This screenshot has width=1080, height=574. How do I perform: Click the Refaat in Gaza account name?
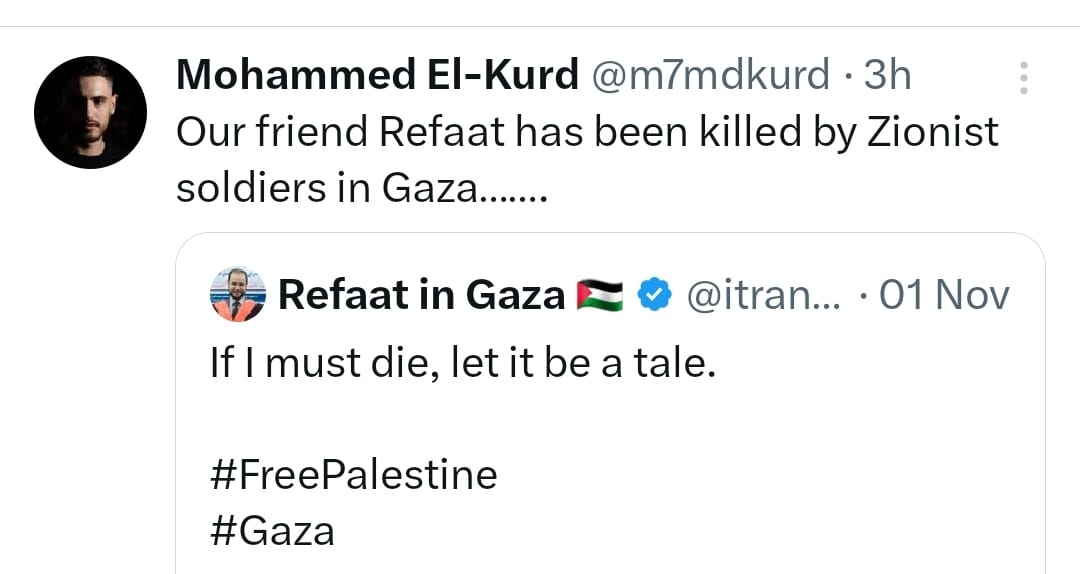421,295
